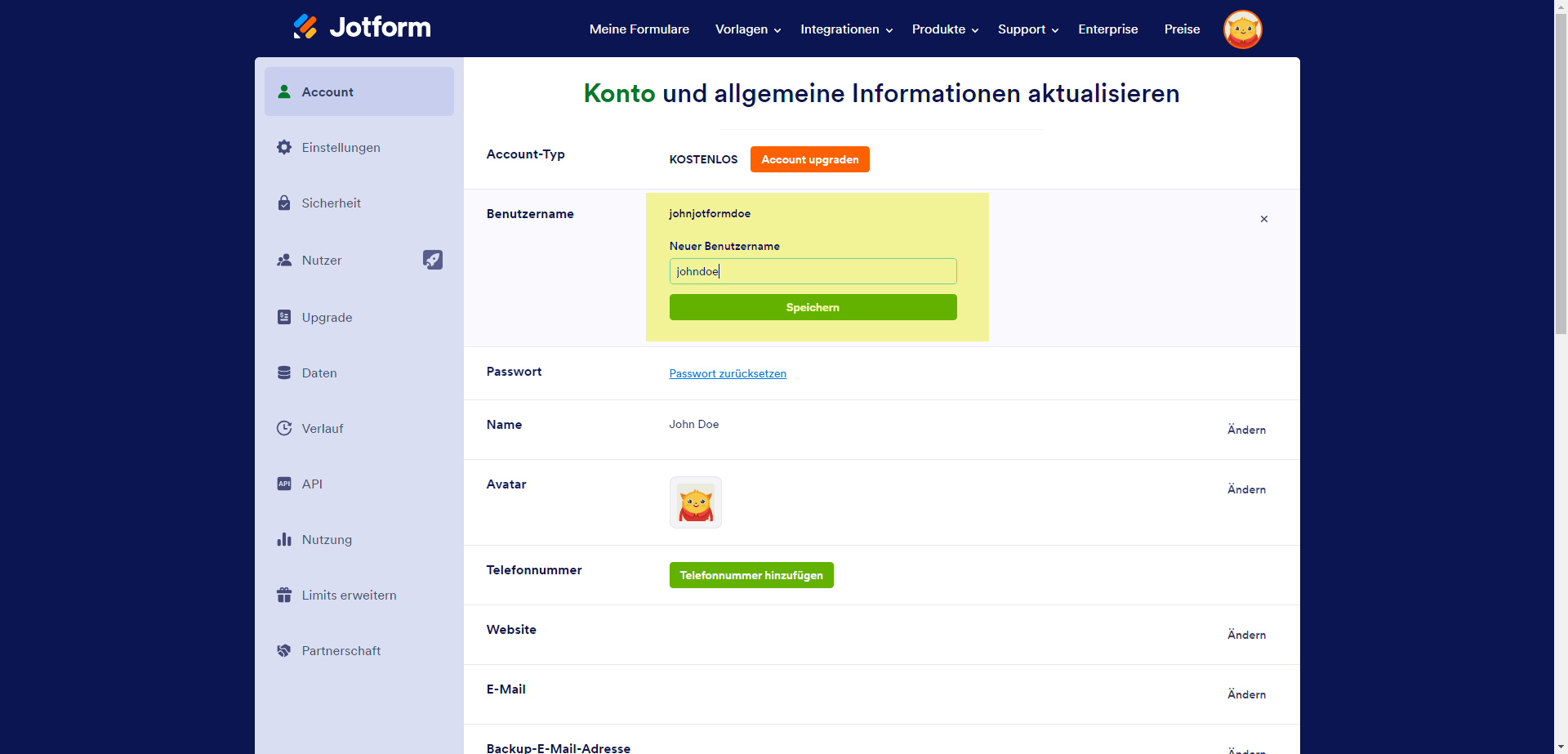Open the Partnerschaft label in sidebar
The width and height of the screenshot is (1568, 754).
click(x=341, y=651)
